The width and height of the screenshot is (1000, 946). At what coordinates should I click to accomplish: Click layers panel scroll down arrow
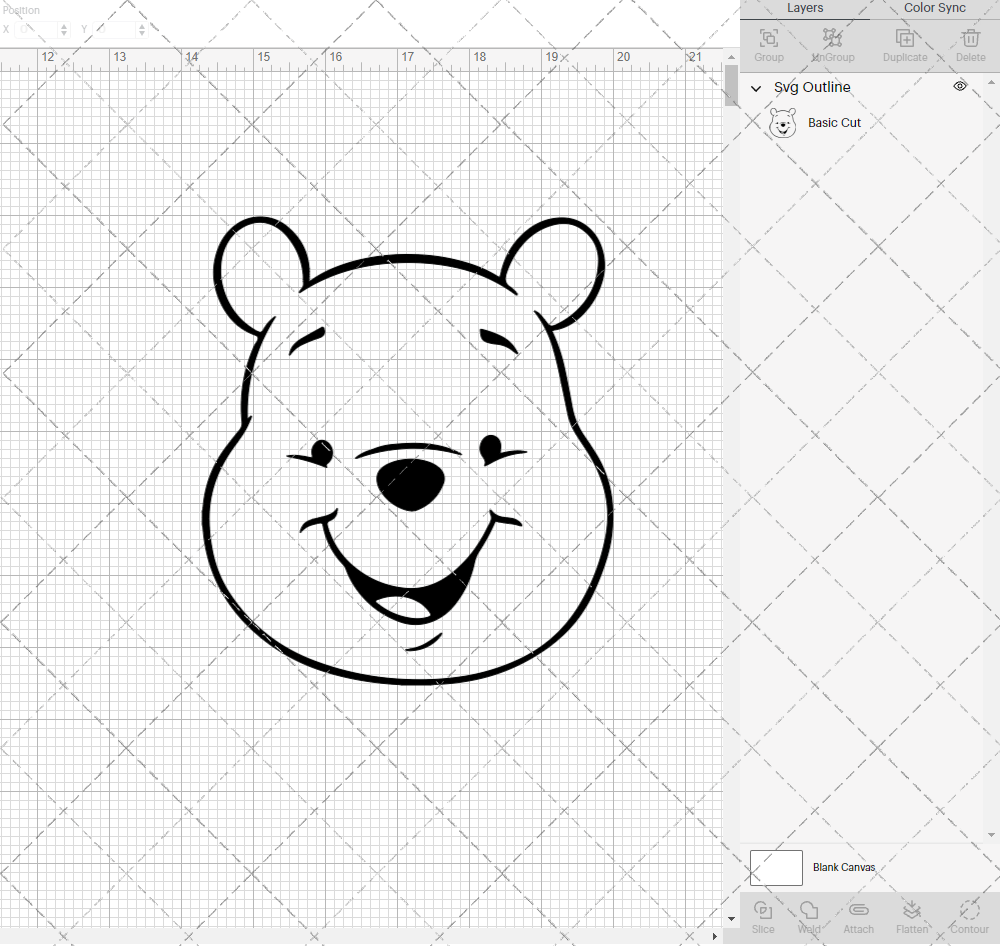(x=991, y=835)
